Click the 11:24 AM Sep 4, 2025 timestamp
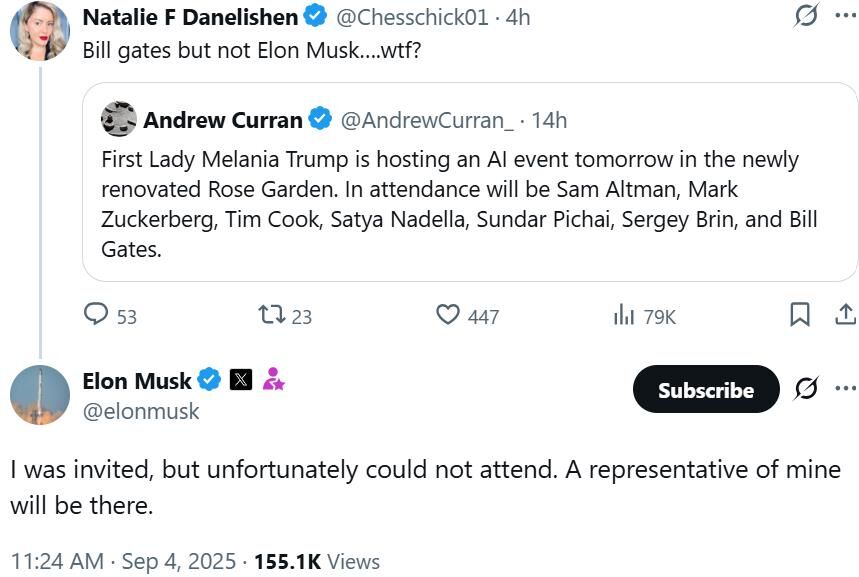 click(x=123, y=561)
